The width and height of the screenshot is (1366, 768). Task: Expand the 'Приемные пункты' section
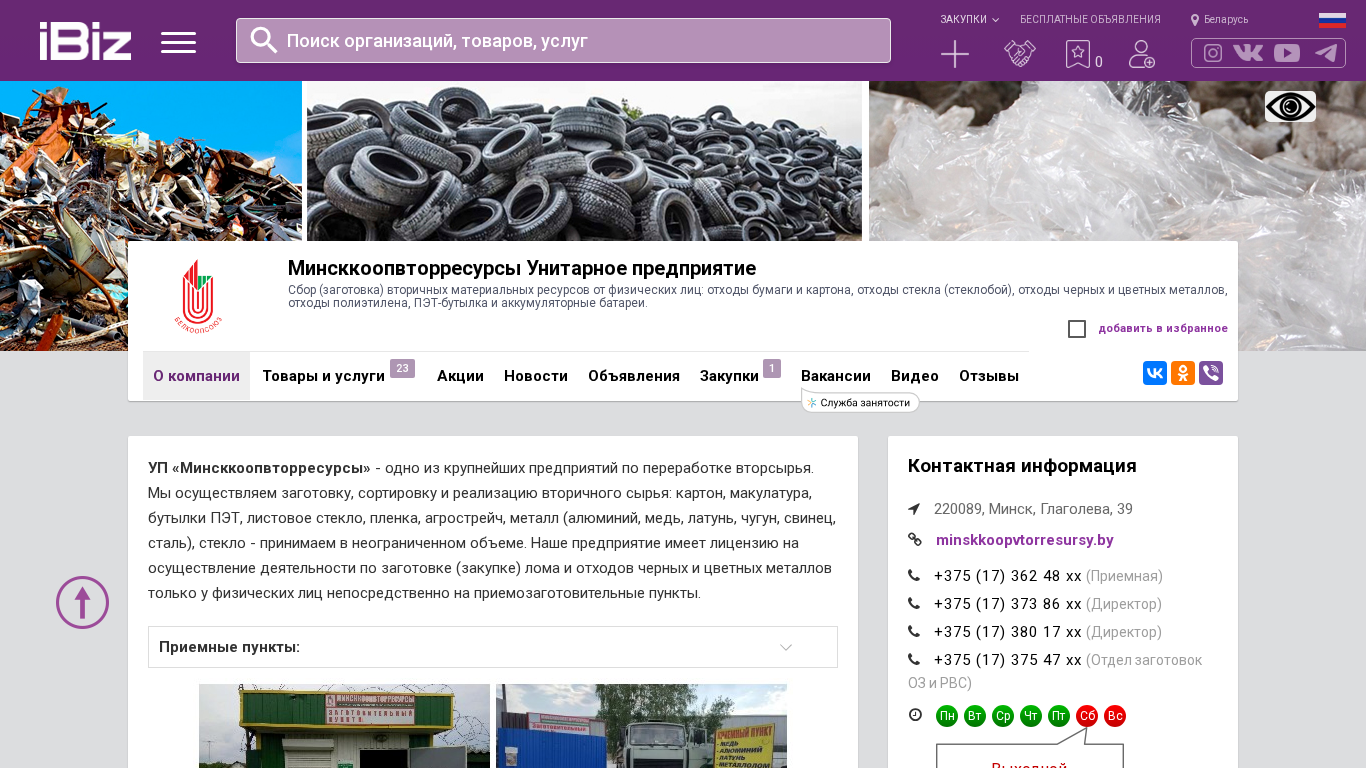493,647
